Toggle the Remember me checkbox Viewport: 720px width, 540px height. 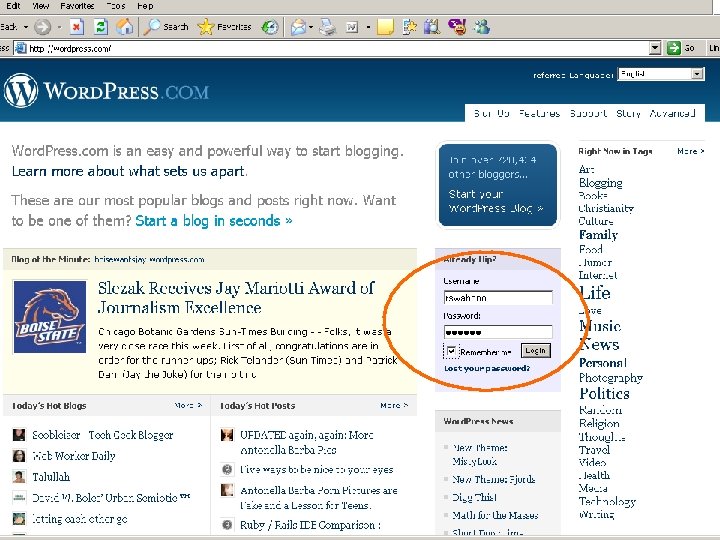tap(451, 351)
